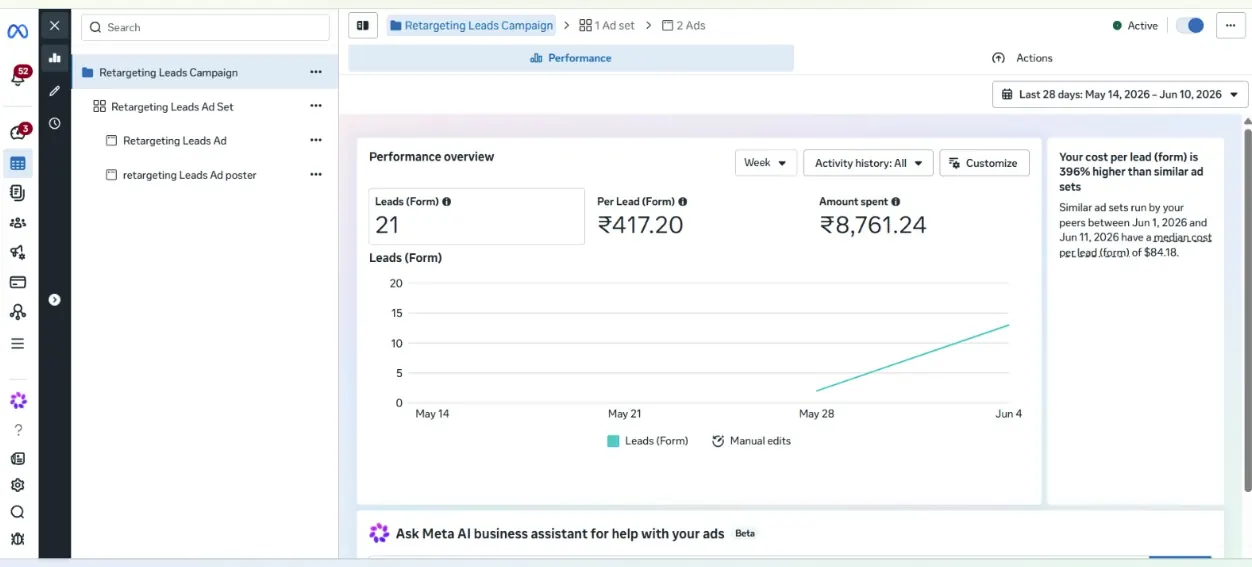Expand the panel with round arrow button
Screen dimensions: 1252x567
coord(54,299)
